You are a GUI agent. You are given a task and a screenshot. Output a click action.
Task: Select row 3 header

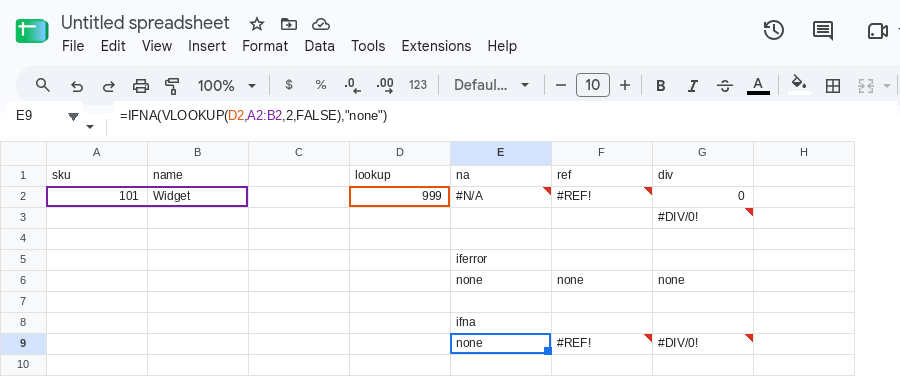(23, 218)
